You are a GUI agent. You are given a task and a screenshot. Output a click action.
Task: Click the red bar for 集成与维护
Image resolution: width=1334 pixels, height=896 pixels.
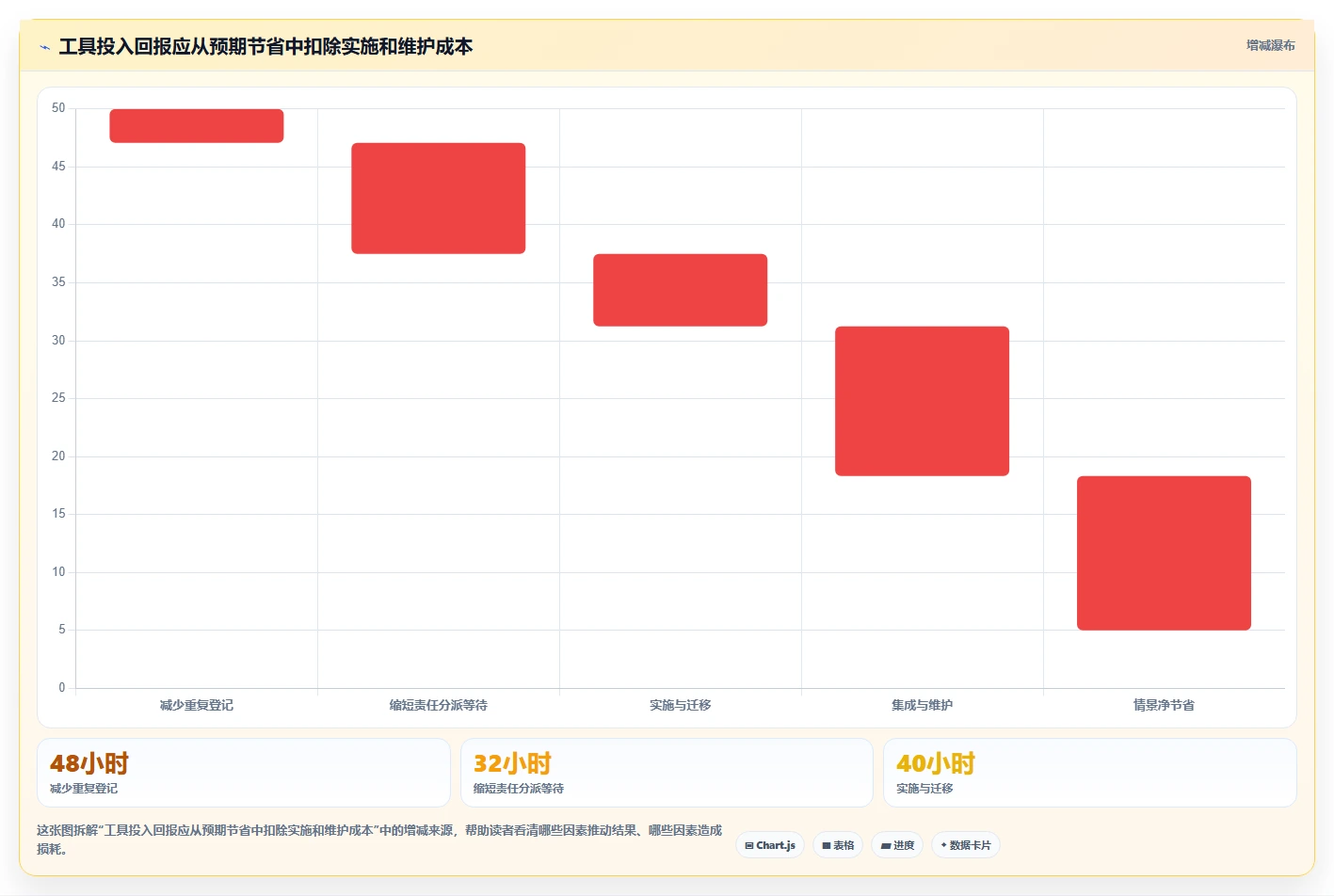tap(923, 401)
